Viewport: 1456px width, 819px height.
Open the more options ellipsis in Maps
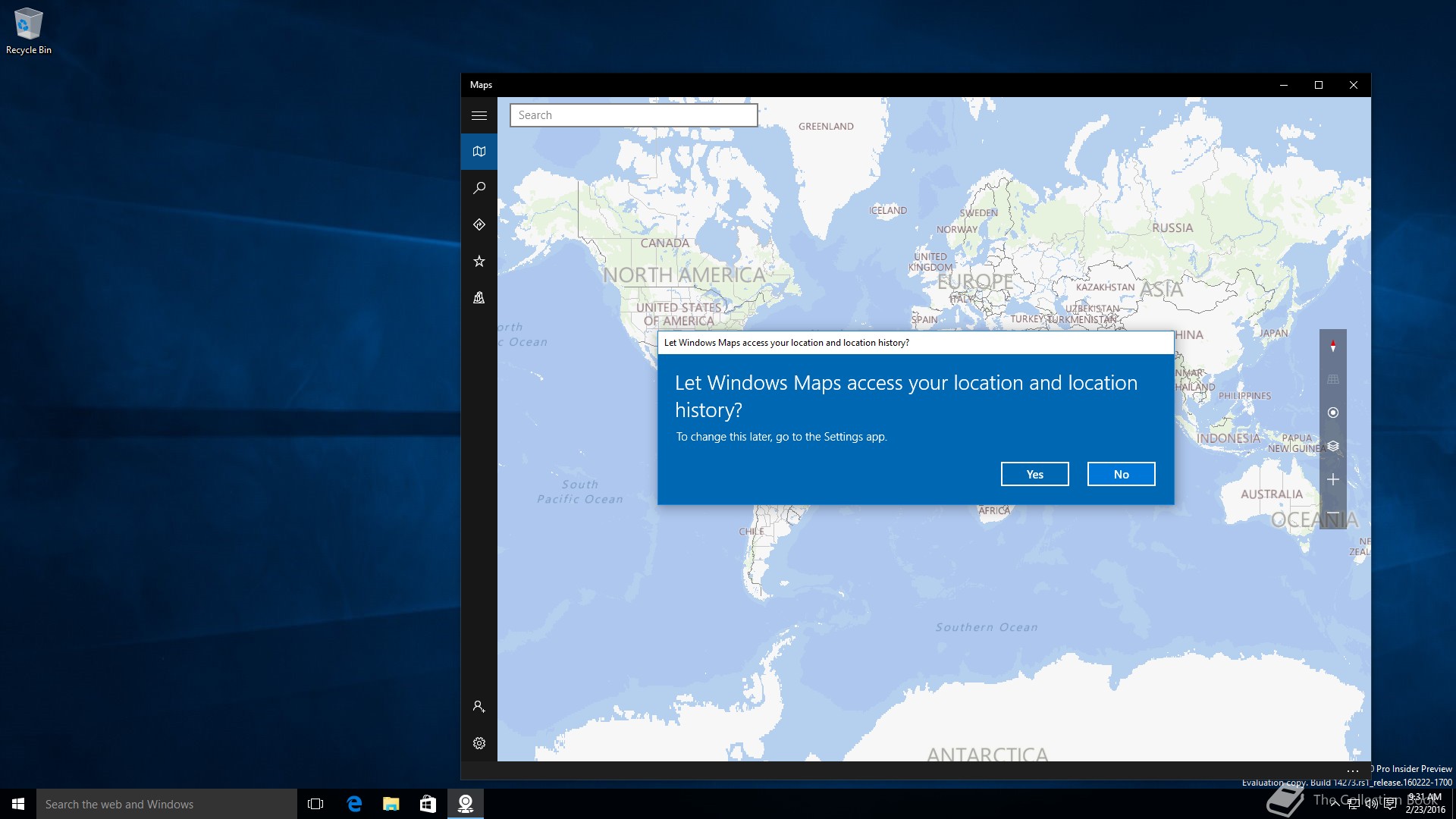[x=1353, y=770]
